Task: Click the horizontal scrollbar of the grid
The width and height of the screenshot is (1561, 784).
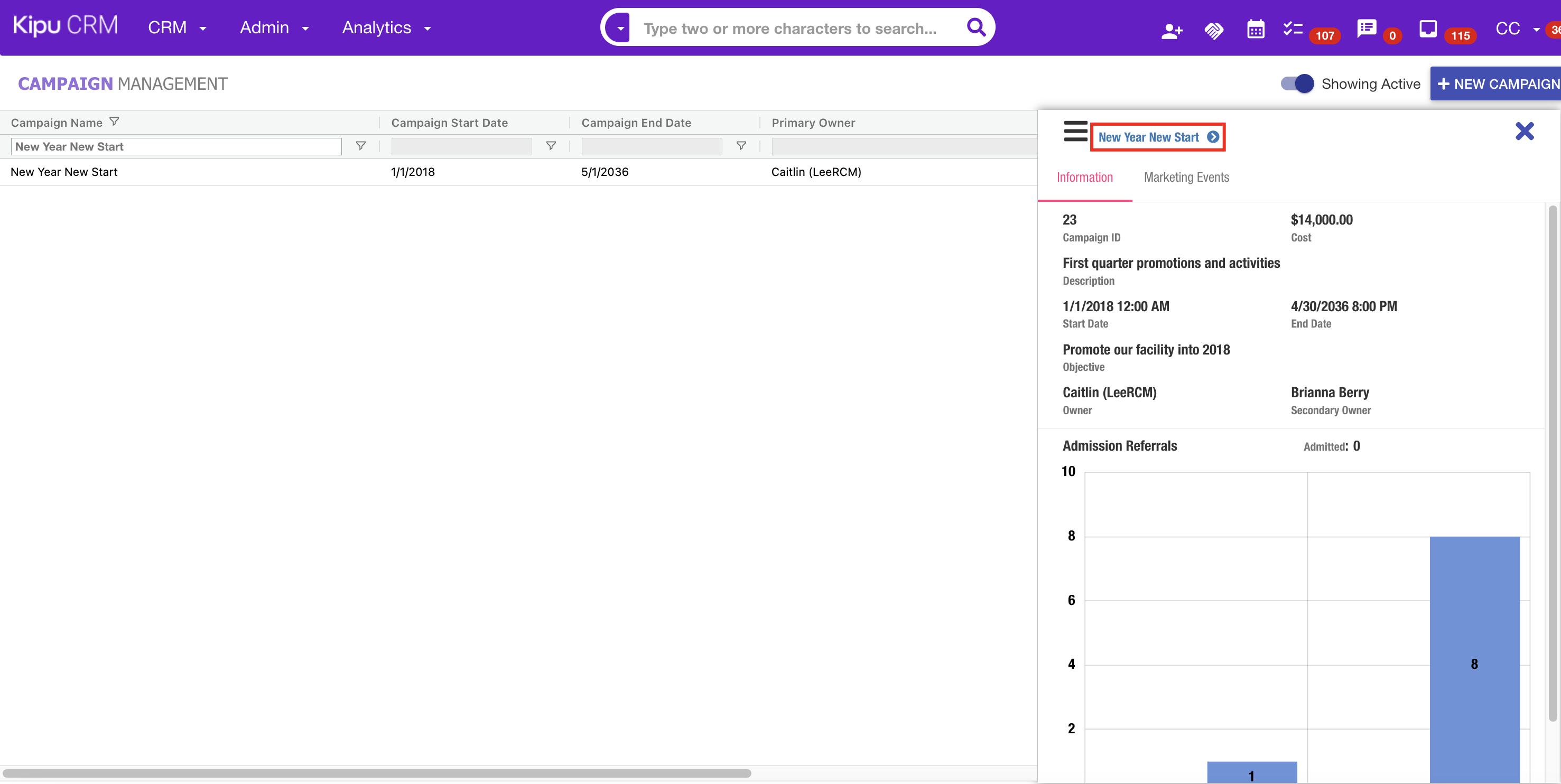Action: click(377, 773)
